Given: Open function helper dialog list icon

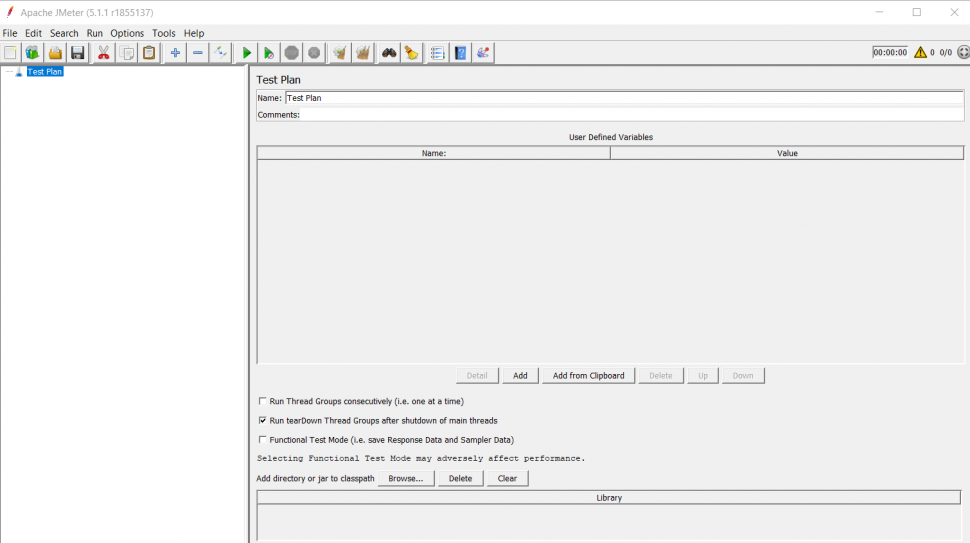Looking at the screenshot, I should tap(437, 53).
